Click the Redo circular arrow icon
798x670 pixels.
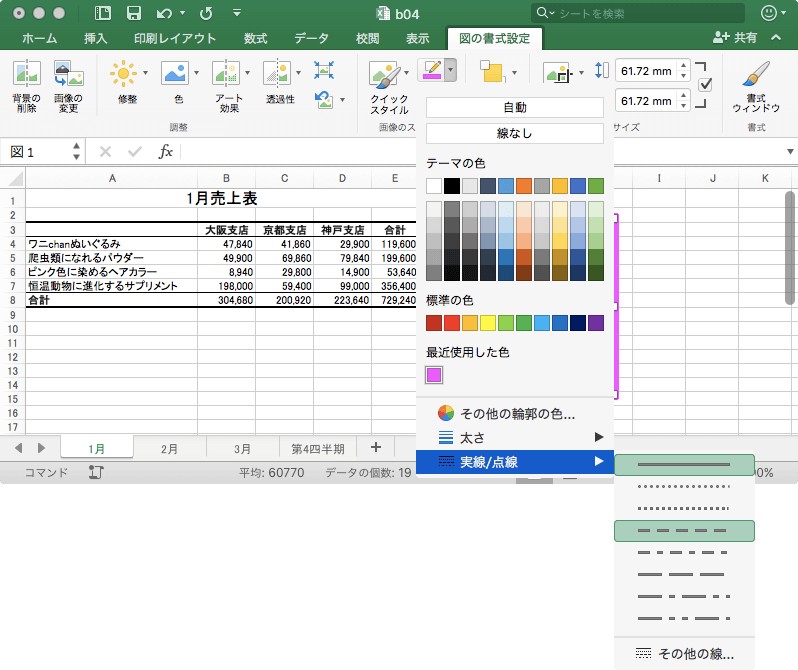[x=206, y=13]
